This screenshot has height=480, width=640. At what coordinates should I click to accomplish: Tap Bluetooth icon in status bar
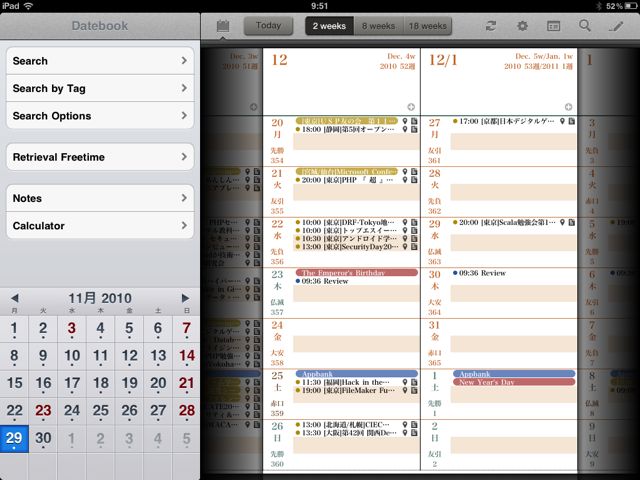pos(599,6)
